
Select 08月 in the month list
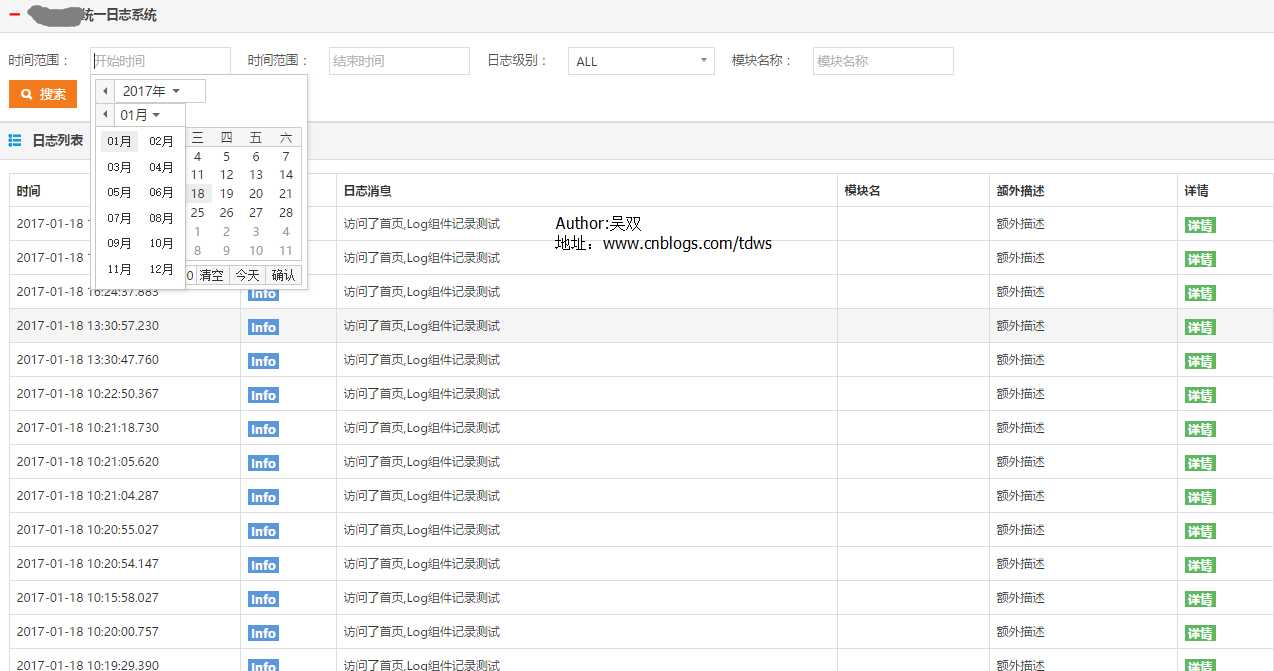161,218
